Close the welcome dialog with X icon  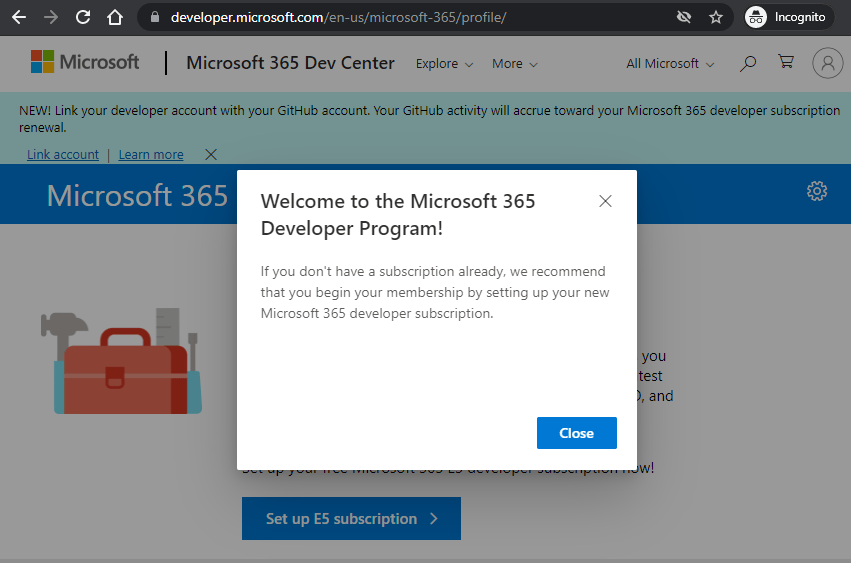point(605,201)
